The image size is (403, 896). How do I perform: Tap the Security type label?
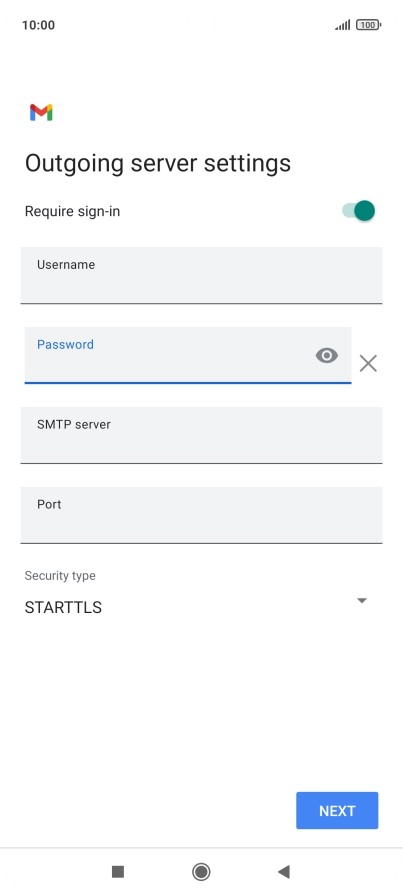(x=60, y=576)
